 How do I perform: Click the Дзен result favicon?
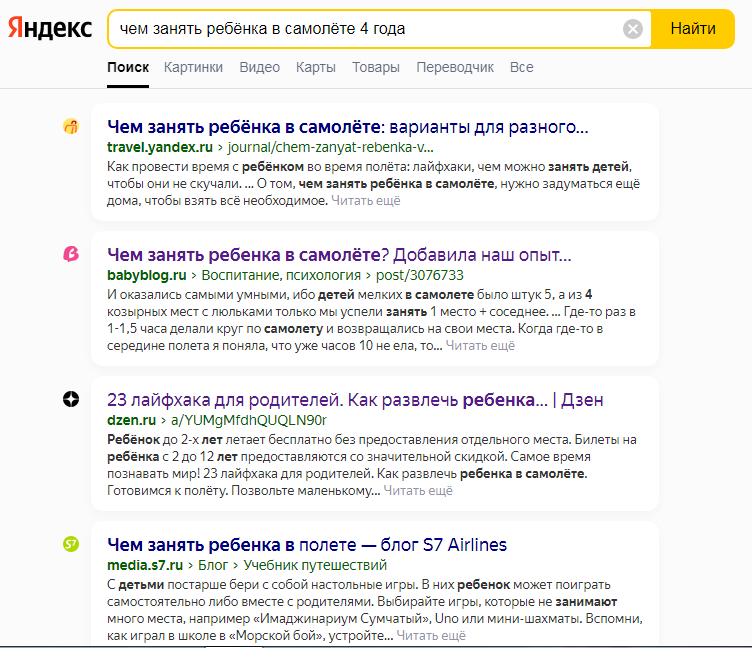(71, 399)
